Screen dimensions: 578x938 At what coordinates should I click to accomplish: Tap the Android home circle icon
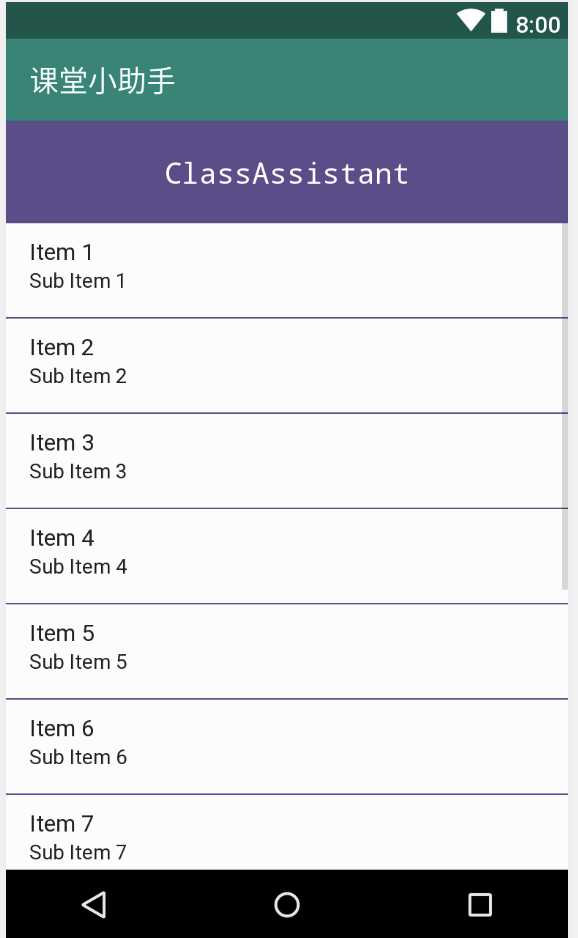click(x=287, y=904)
